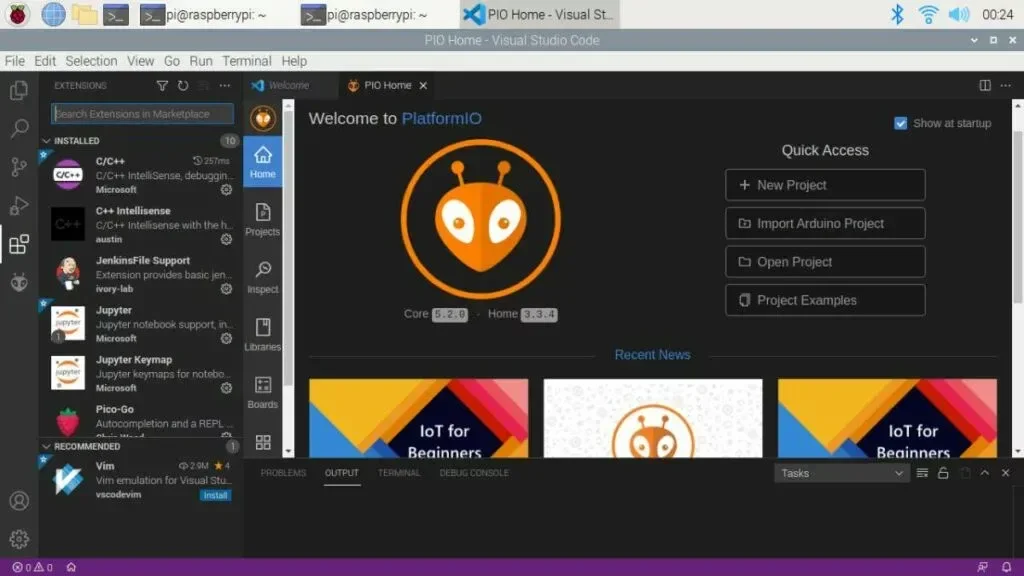The image size is (1024, 576).
Task: Open PIO Boards section
Action: [x=263, y=392]
